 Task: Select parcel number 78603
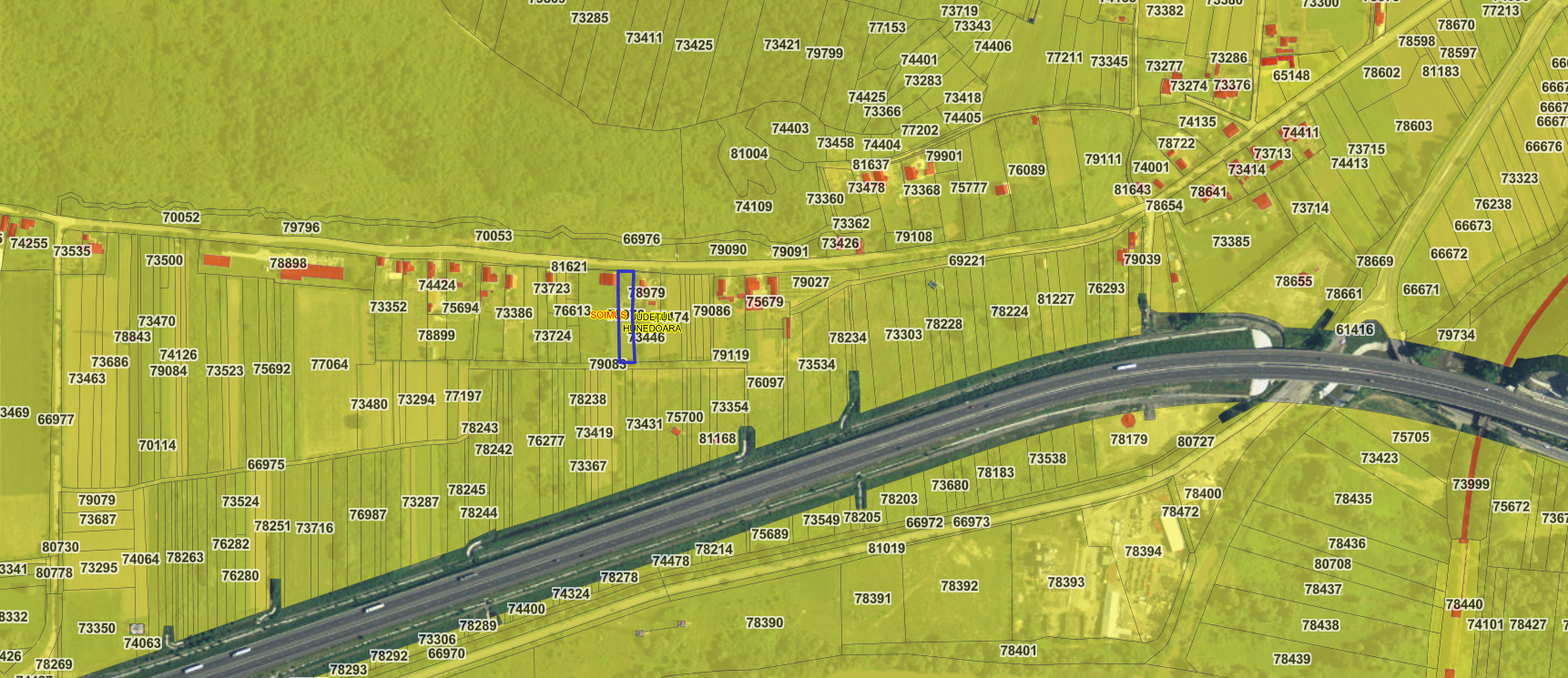[1412, 126]
